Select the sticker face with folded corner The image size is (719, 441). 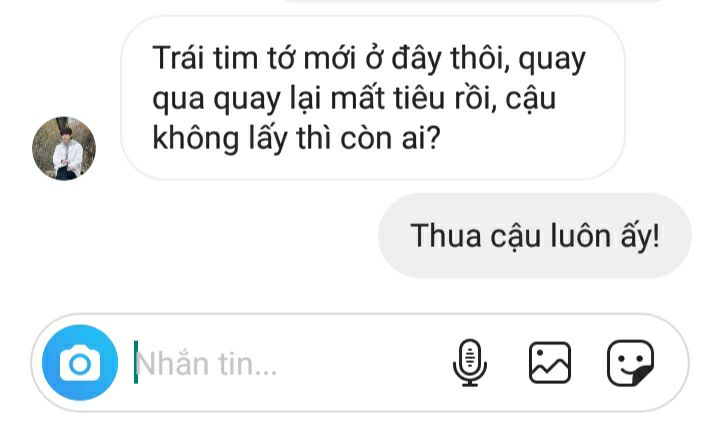[x=631, y=363]
